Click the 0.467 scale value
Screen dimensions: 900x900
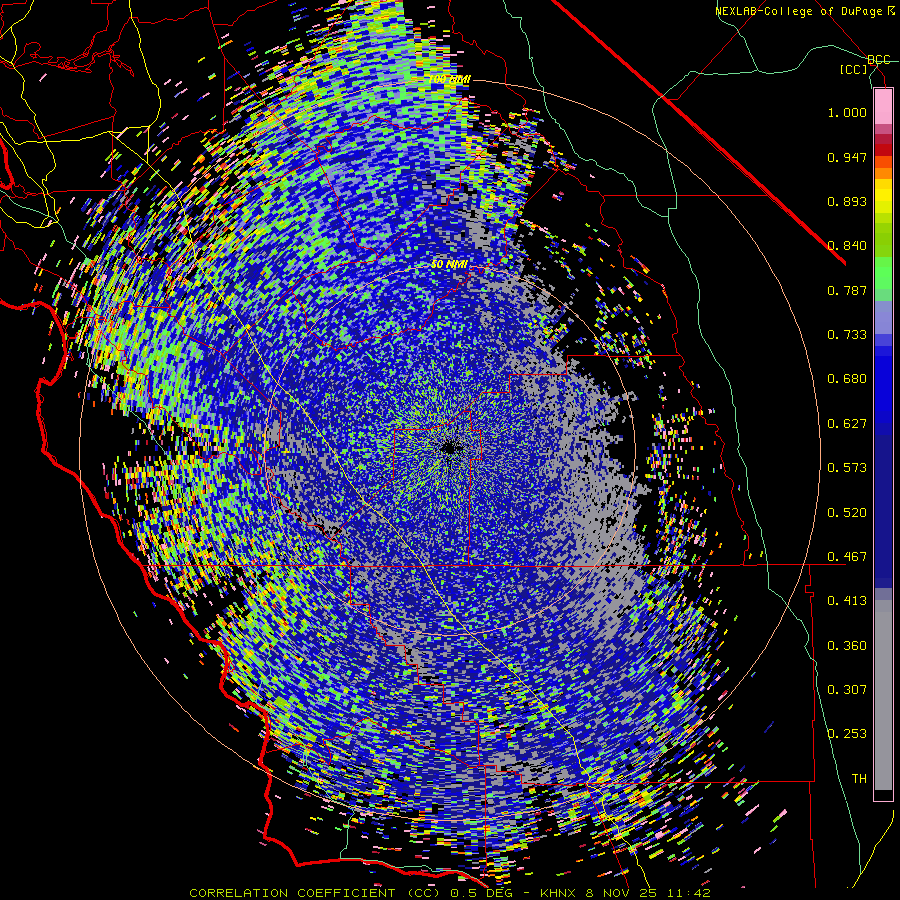[847, 557]
